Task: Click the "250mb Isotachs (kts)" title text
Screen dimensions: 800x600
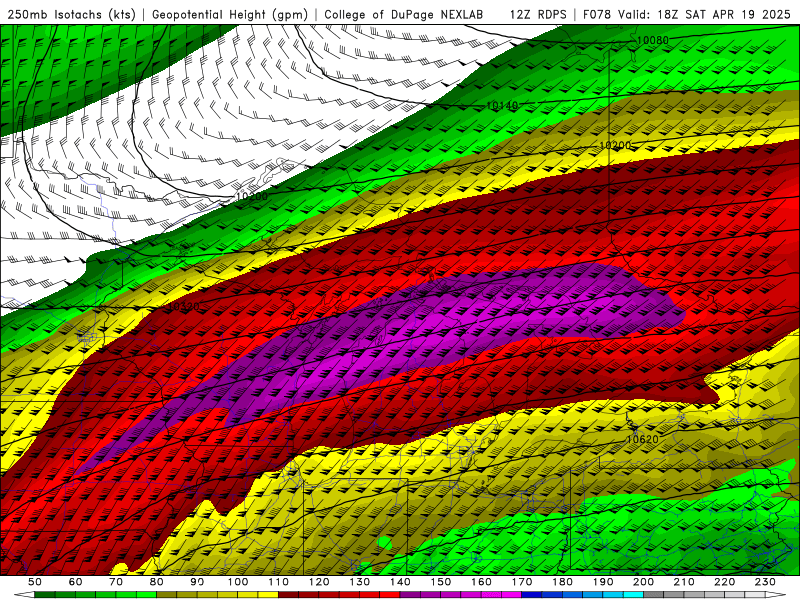Action: click(x=71, y=14)
